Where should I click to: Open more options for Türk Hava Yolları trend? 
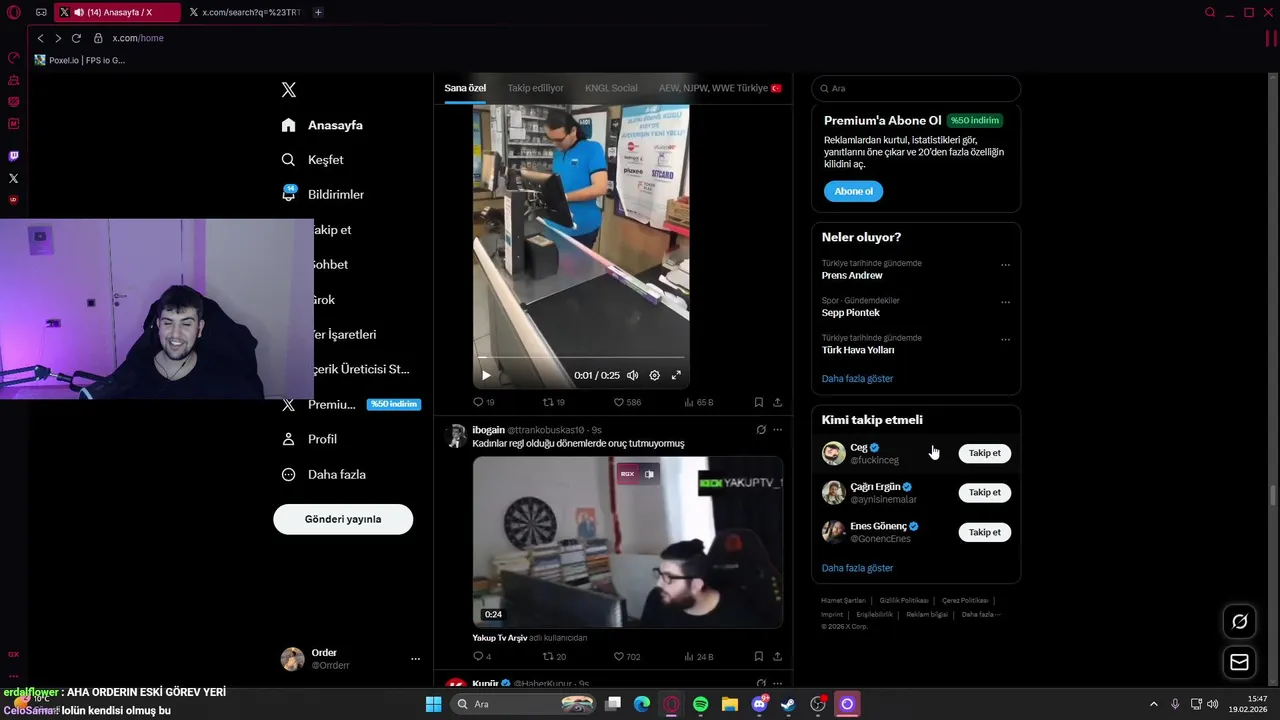pyautogui.click(x=1006, y=339)
